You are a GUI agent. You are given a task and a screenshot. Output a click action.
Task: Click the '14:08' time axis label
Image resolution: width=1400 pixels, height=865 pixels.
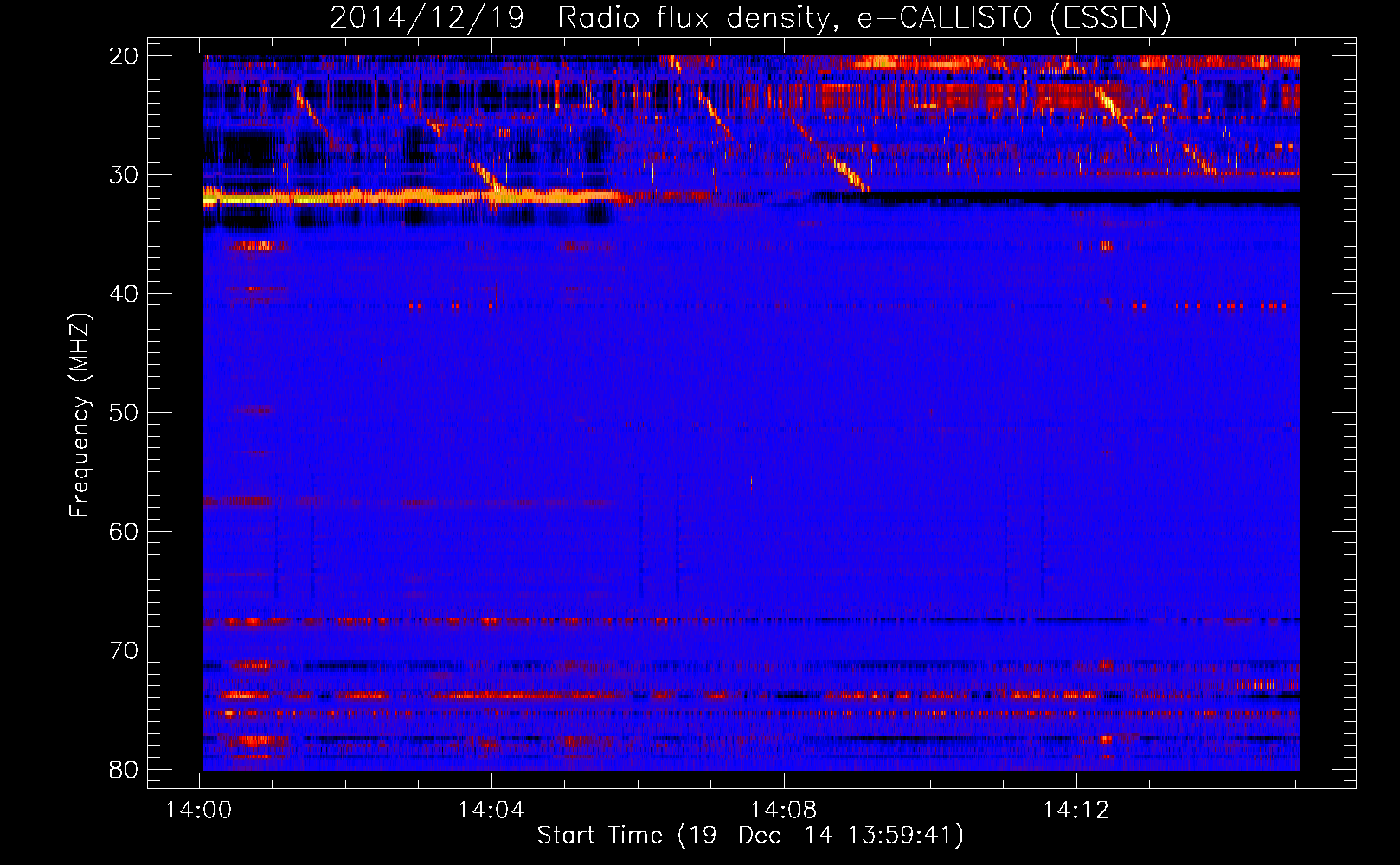783,811
